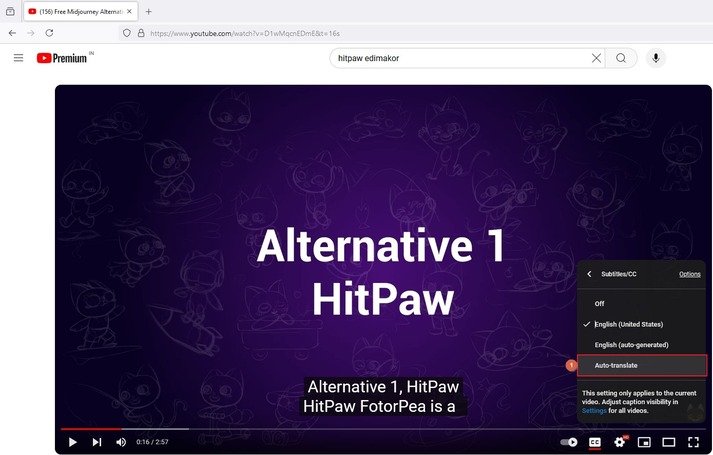Toggle the autoplay switch
Viewport: 713px width, 455px height.
point(568,442)
